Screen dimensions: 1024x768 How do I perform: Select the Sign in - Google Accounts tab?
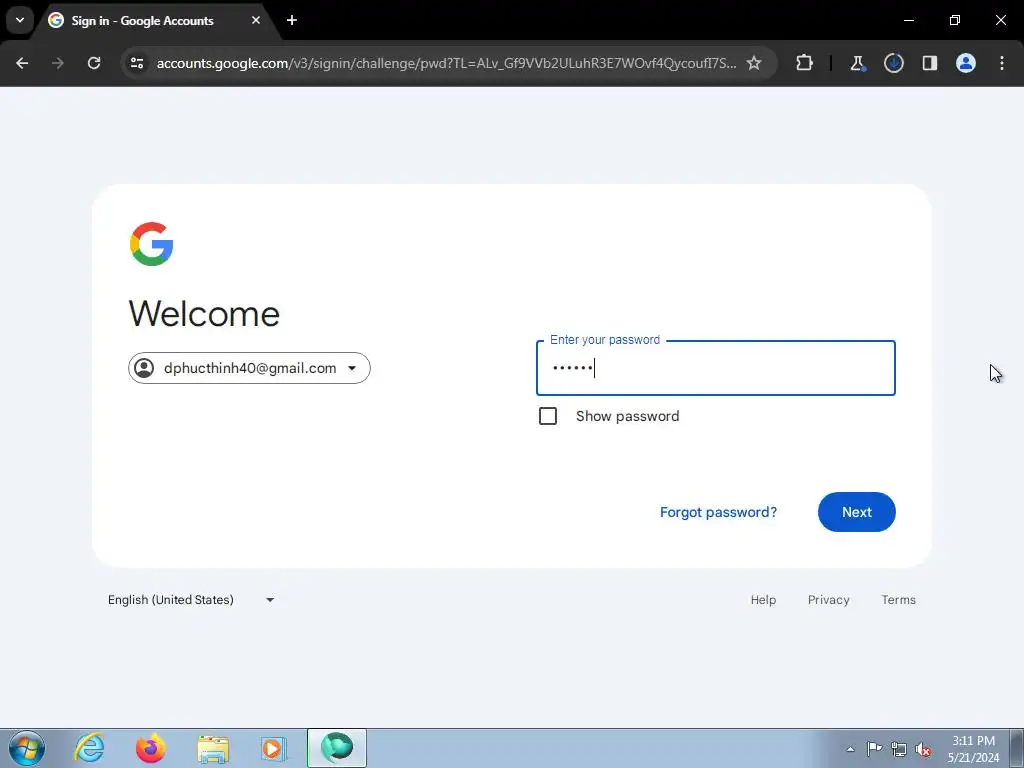pos(156,21)
